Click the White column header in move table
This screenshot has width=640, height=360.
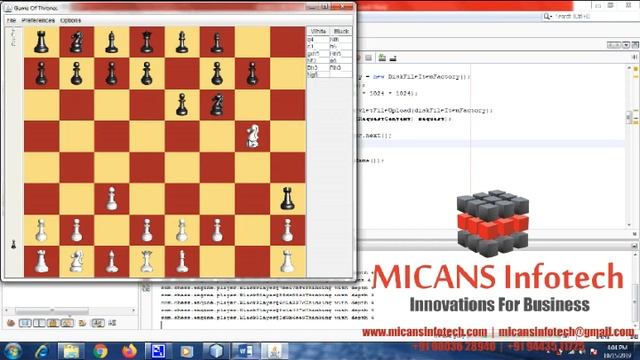(x=318, y=31)
